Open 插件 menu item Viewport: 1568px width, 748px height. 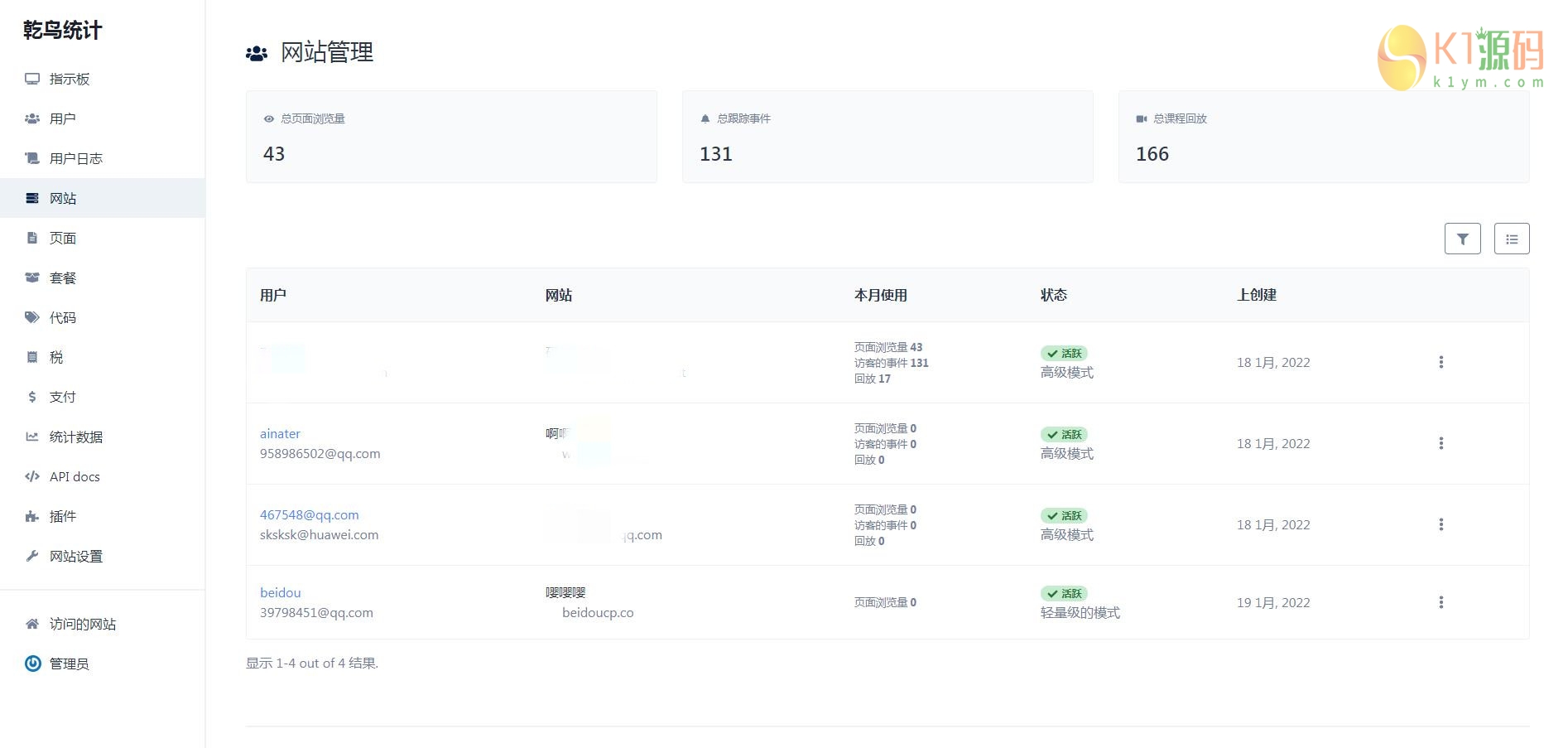63,516
